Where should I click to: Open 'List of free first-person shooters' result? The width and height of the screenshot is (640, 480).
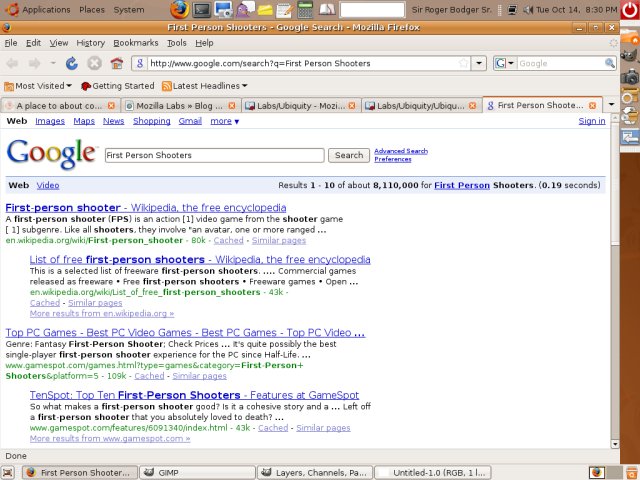click(200, 260)
